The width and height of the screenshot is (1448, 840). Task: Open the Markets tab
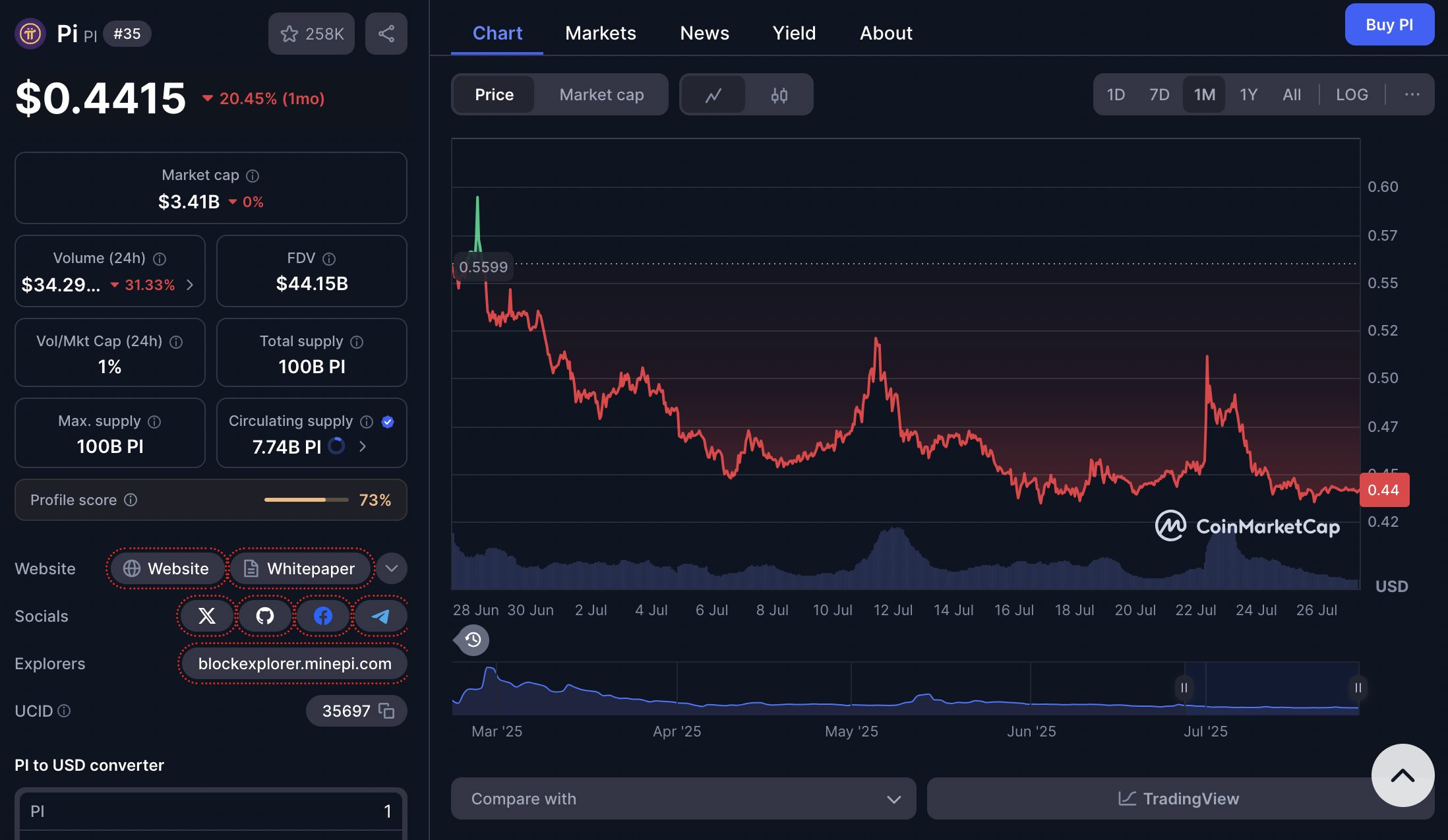(x=600, y=33)
